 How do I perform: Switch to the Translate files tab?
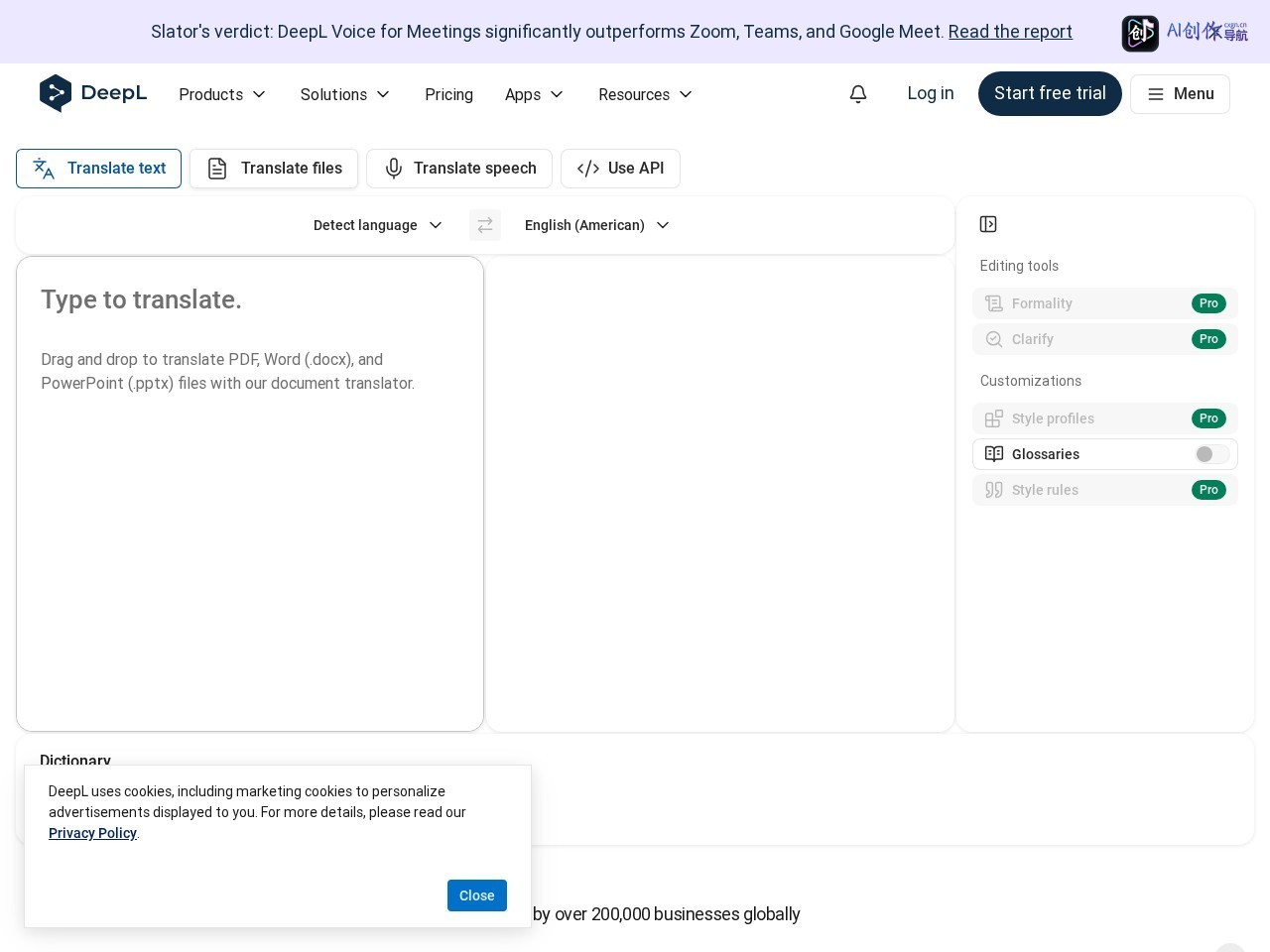(274, 169)
